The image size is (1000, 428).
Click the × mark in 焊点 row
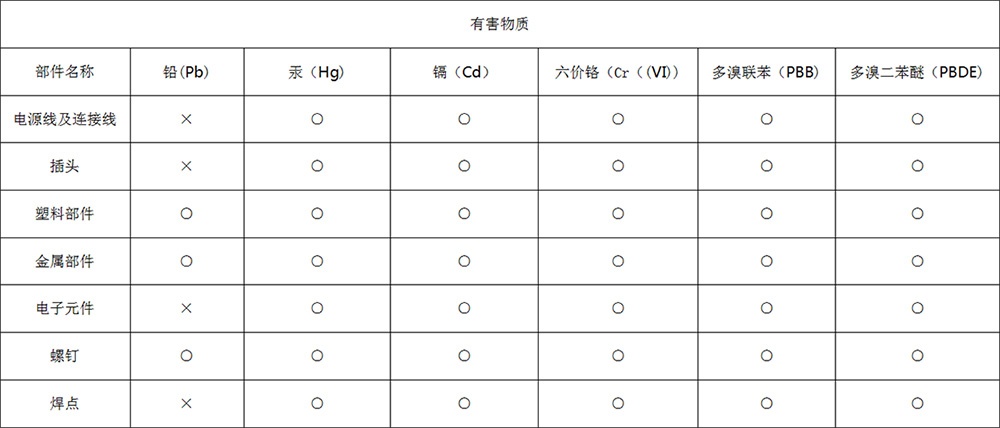186,403
